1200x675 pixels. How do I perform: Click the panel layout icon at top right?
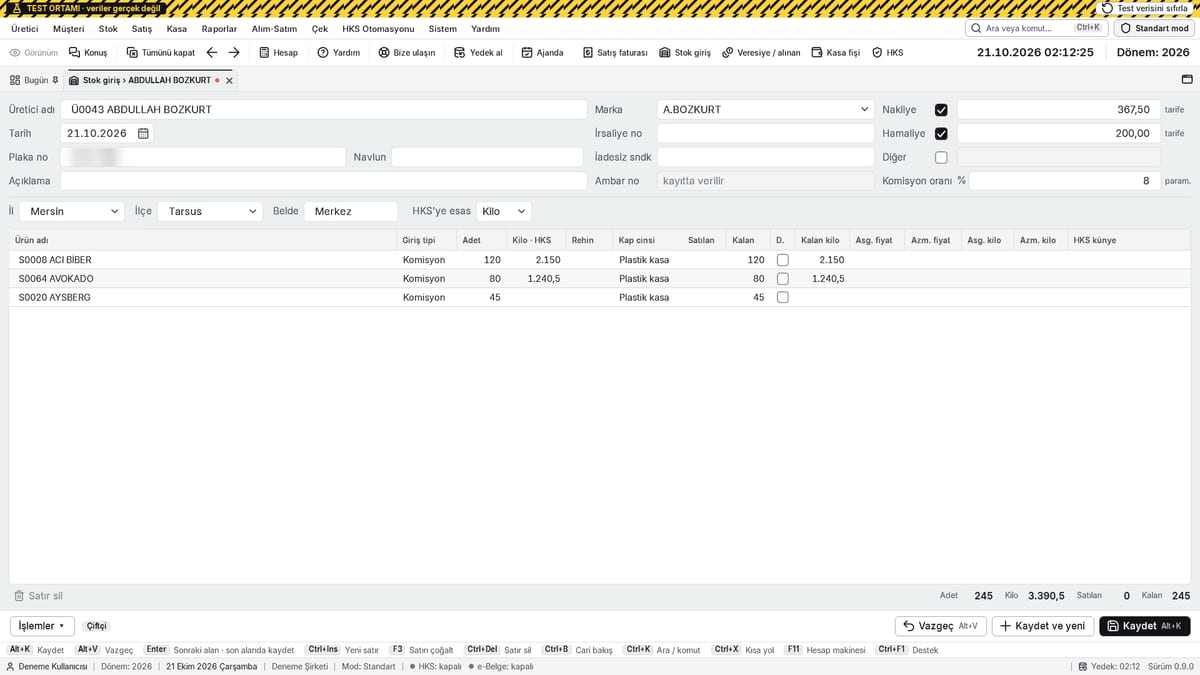tap(1187, 80)
